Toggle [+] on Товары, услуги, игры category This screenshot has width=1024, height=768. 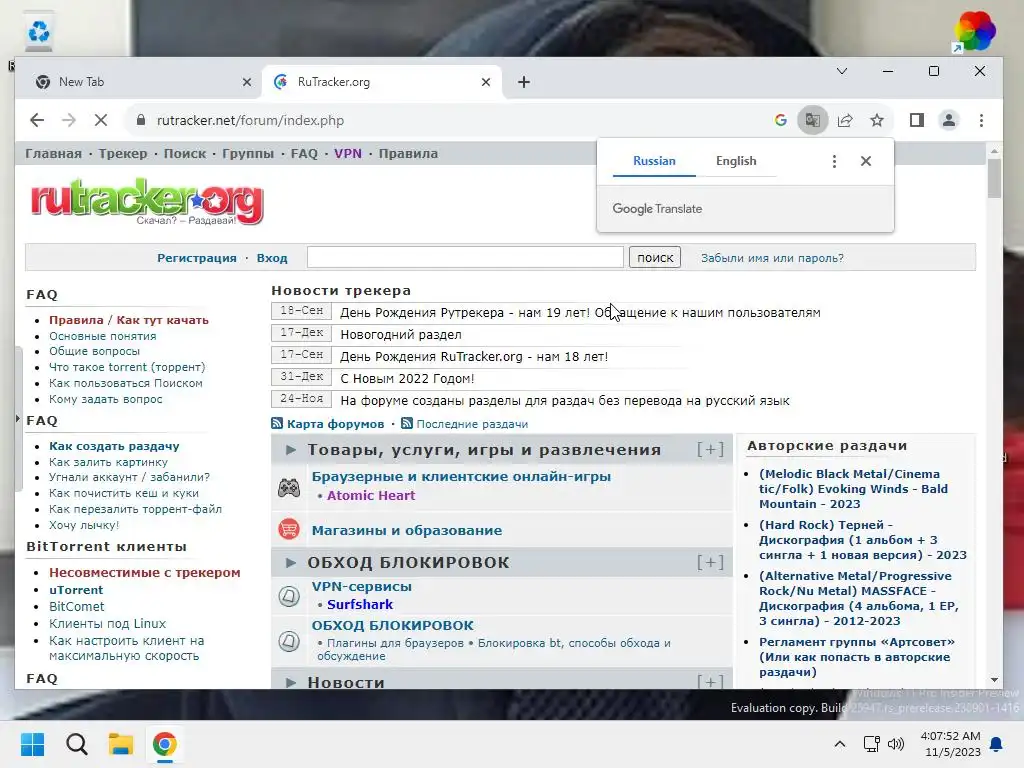click(711, 449)
